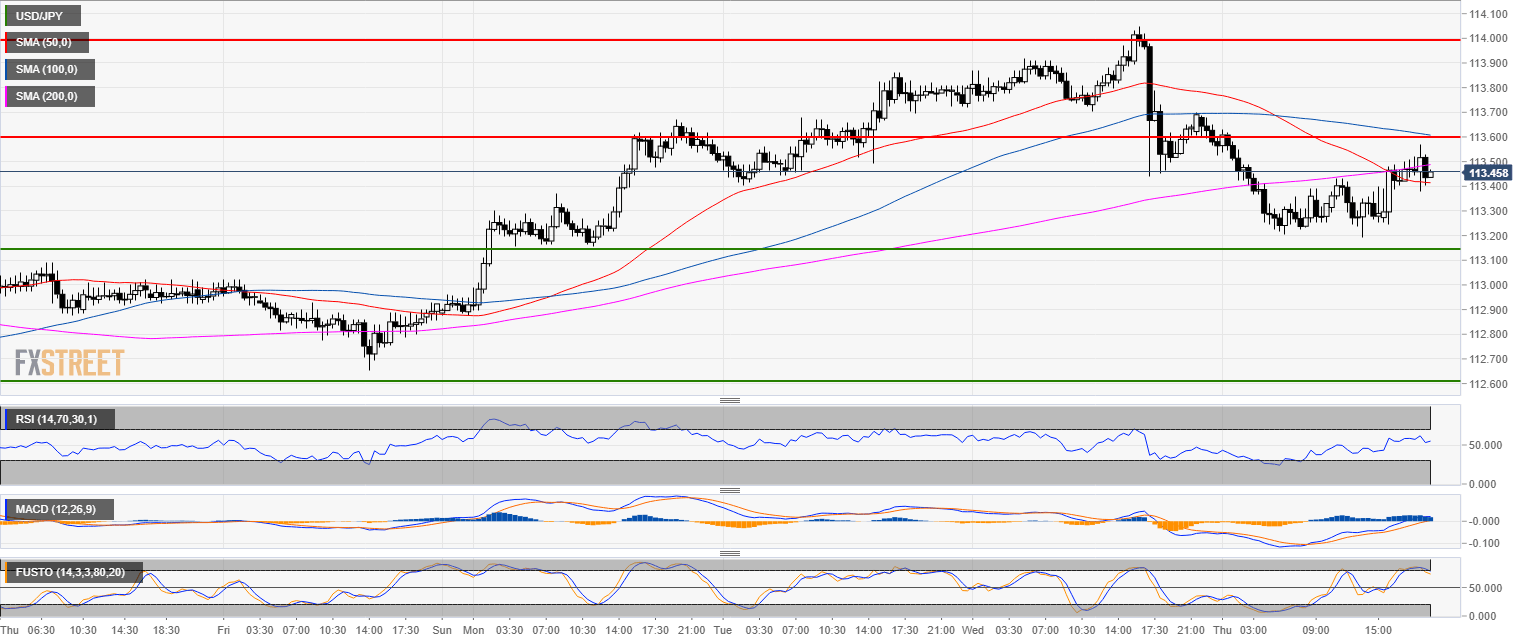Click the resize grip above FUSTO panel
The height and width of the screenshot is (643, 1531).
click(x=729, y=553)
